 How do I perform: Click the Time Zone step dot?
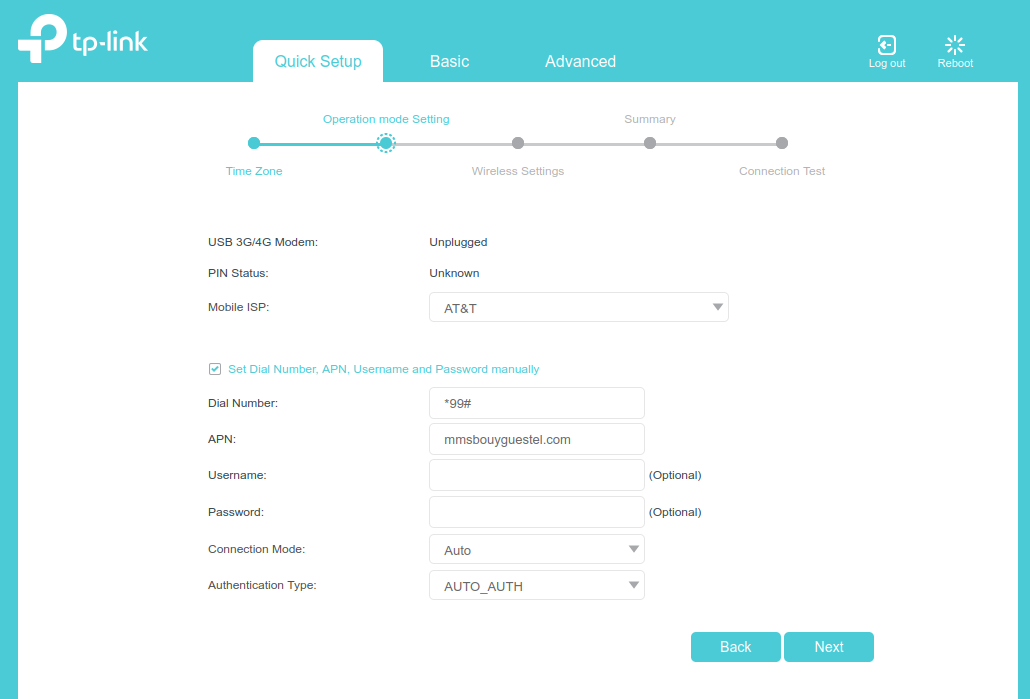coord(254,143)
